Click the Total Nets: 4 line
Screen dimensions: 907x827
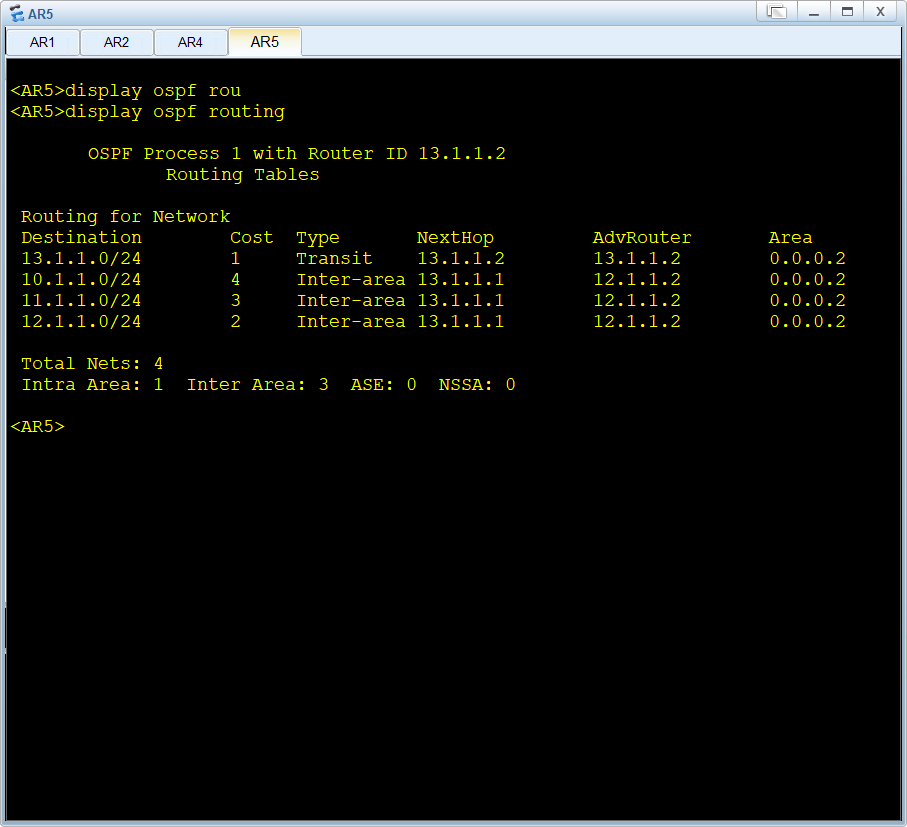coord(93,364)
